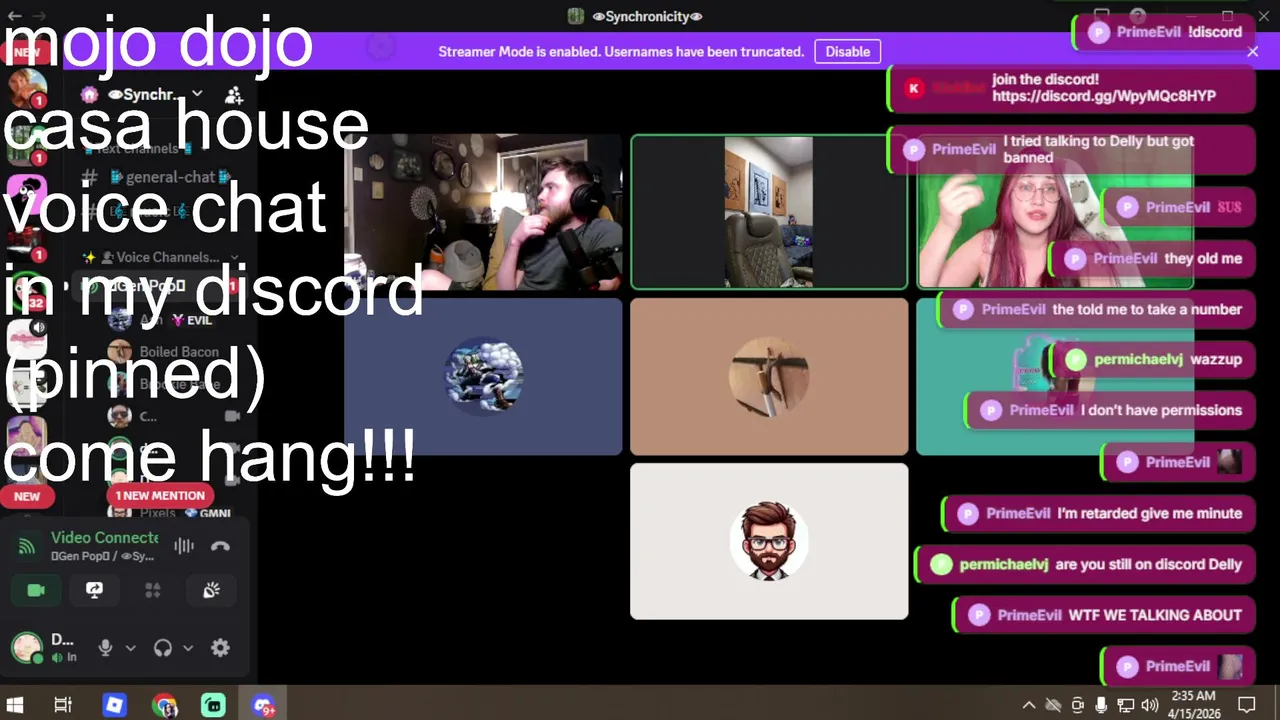Focus the bearded cartoon avatar tile
This screenshot has width=1280, height=720.
click(x=769, y=541)
